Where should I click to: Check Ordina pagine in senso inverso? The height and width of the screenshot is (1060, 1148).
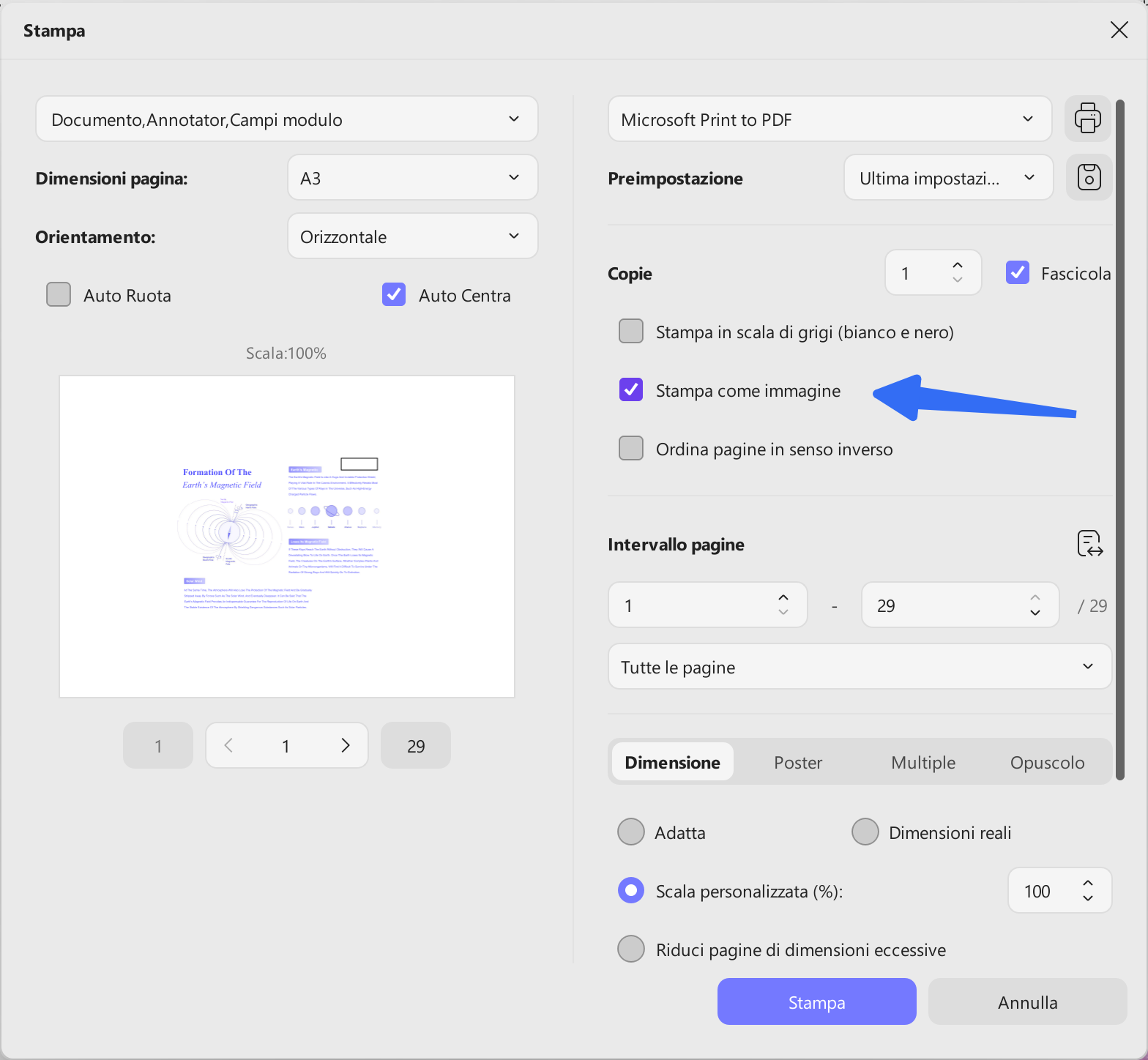[x=631, y=448]
